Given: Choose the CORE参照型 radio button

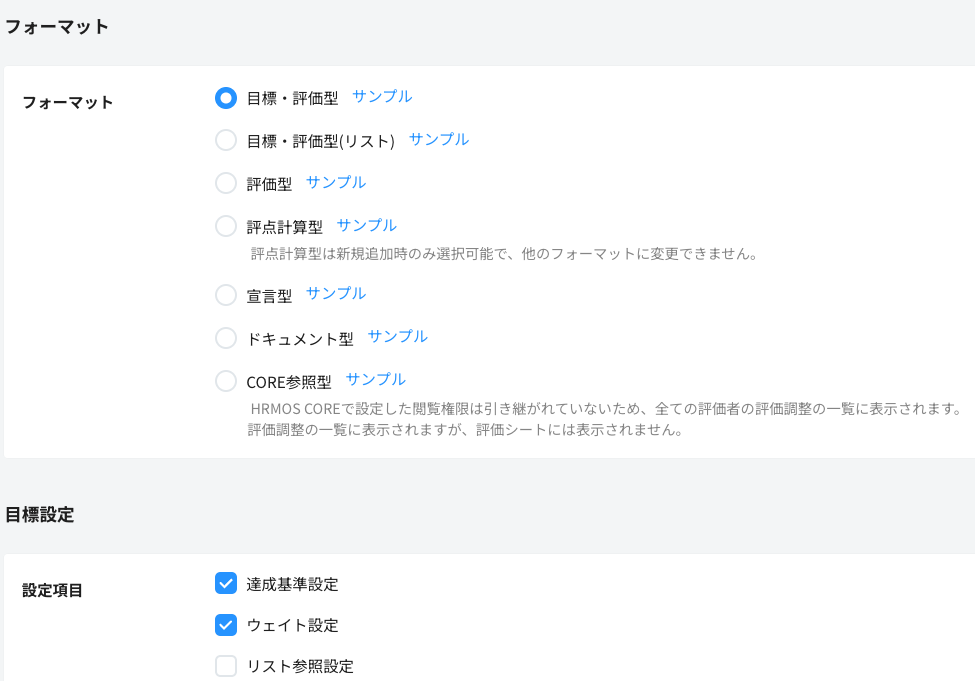Looking at the screenshot, I should pyautogui.click(x=226, y=381).
